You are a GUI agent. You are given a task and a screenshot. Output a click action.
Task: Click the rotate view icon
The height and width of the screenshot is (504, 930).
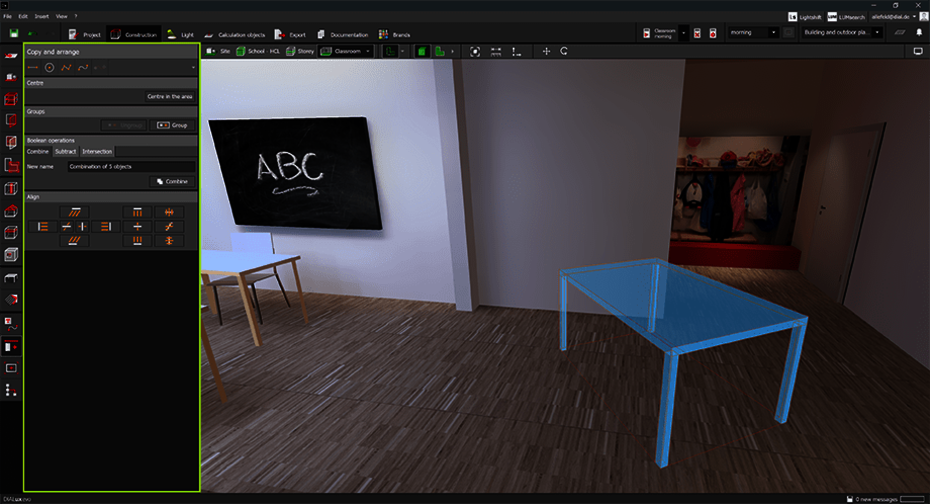[564, 51]
